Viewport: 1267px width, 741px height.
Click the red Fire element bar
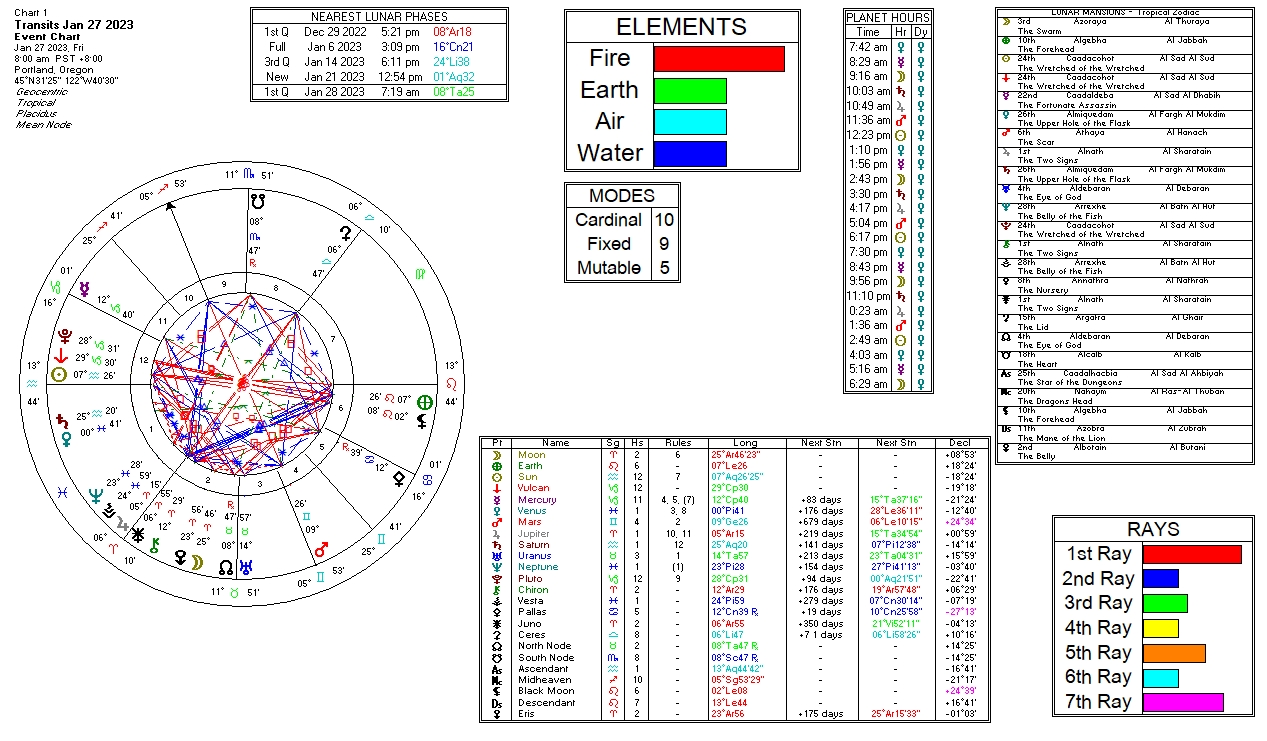(719, 59)
